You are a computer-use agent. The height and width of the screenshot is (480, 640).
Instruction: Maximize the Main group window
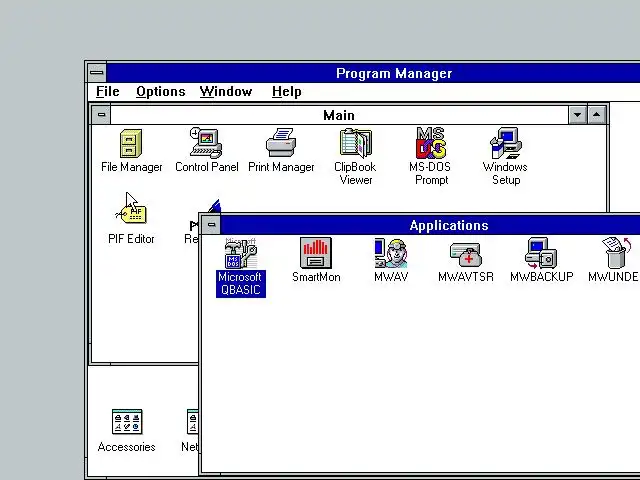tap(597, 115)
